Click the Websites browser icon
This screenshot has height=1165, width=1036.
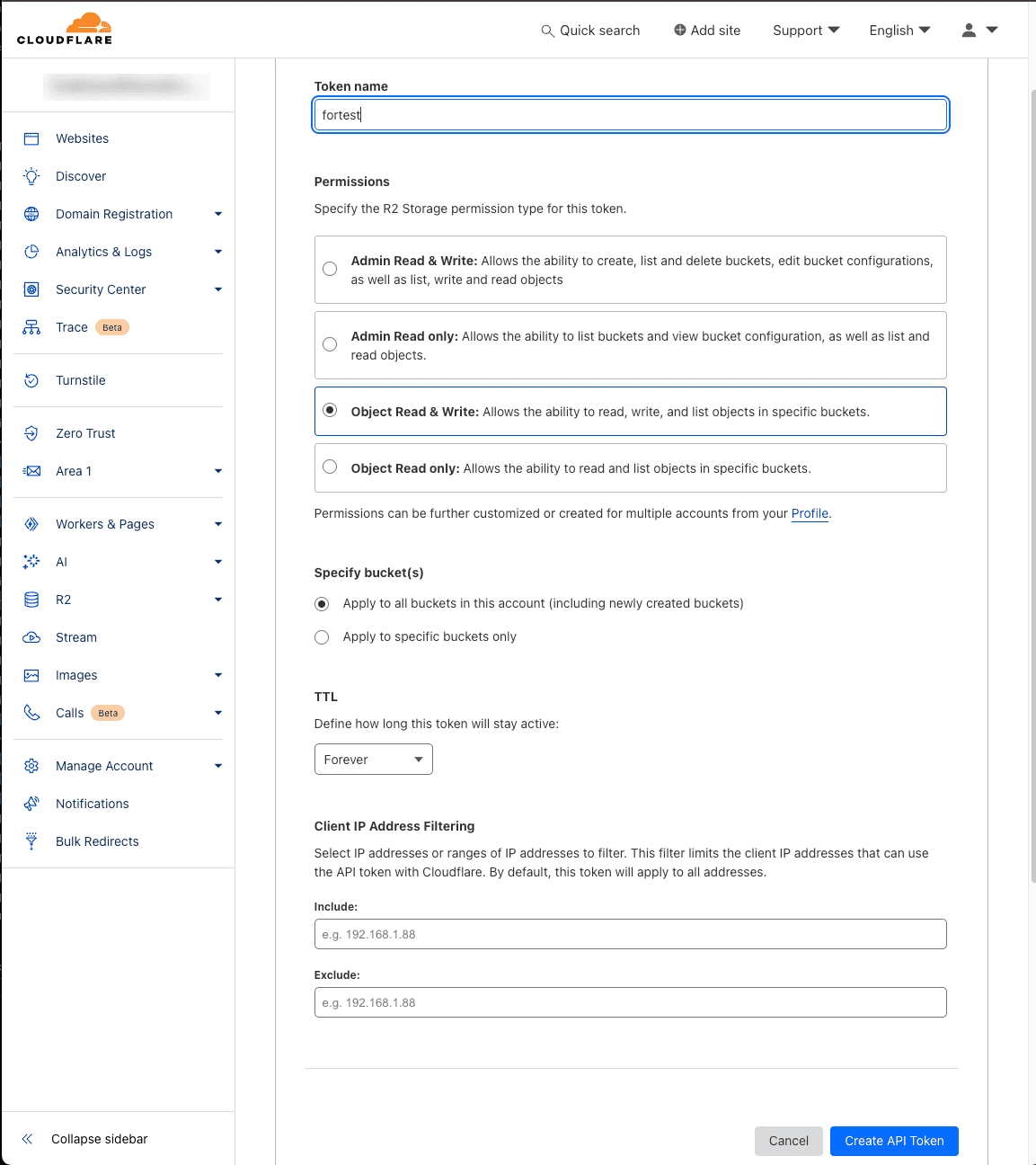tap(31, 138)
